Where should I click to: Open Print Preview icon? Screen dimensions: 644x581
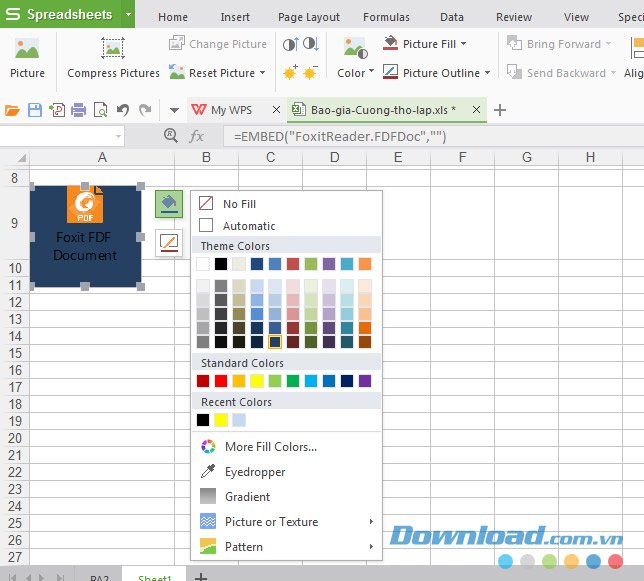(101, 110)
